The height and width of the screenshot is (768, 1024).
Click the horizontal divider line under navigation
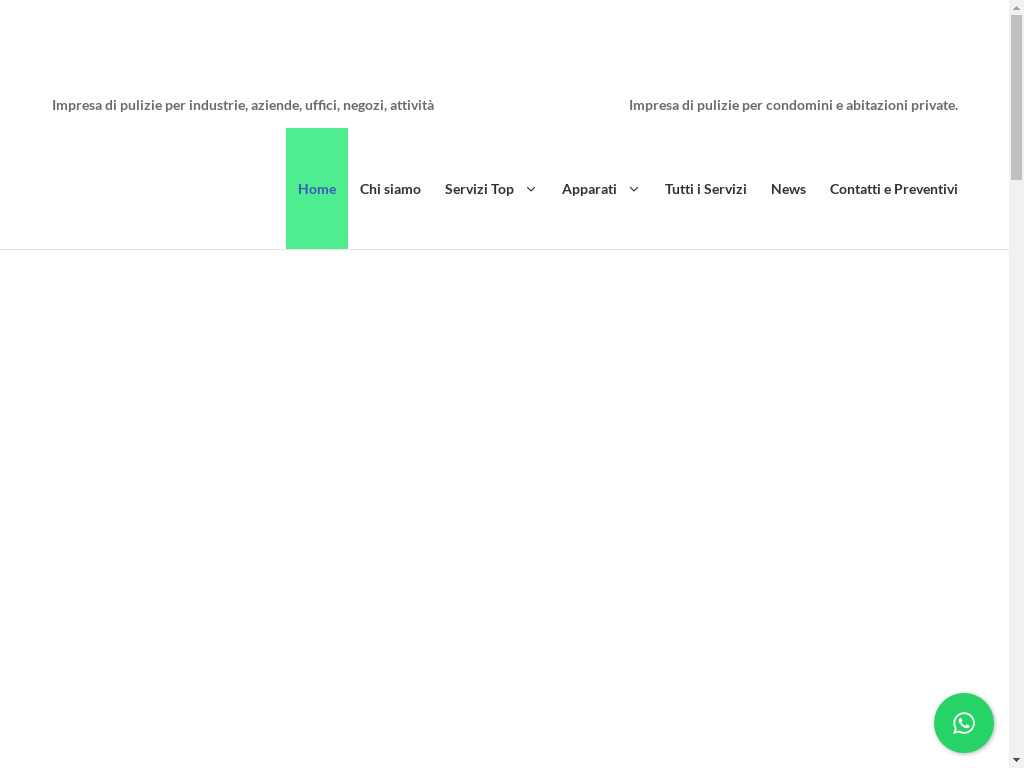pyautogui.click(x=500, y=249)
